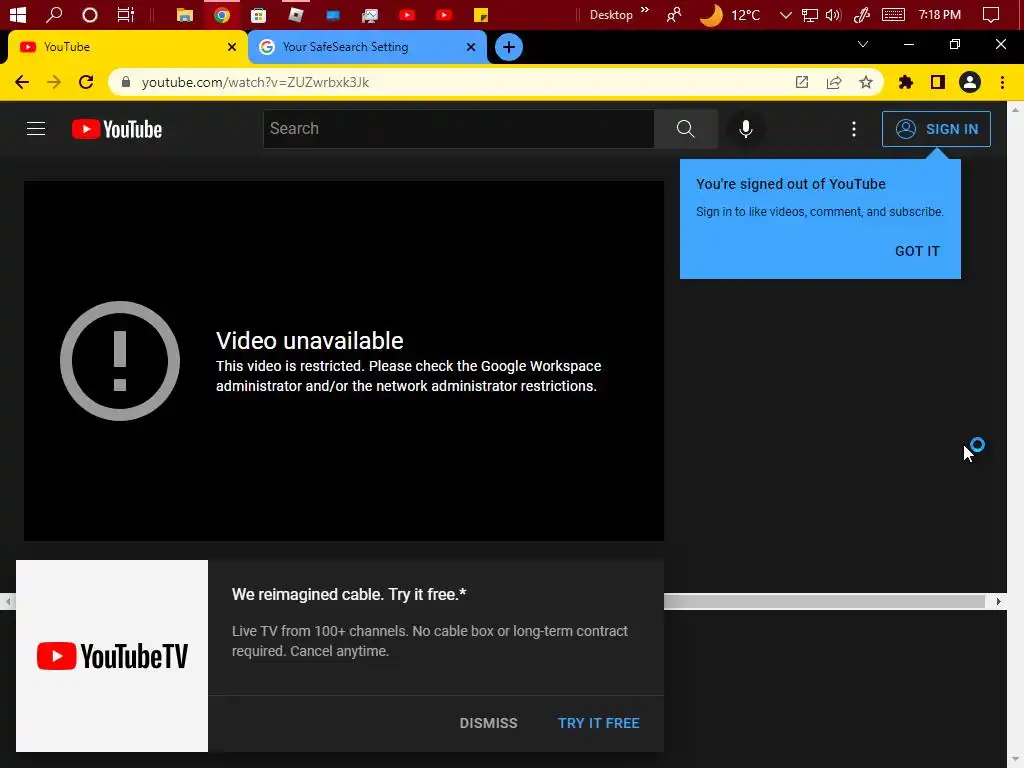Viewport: 1024px width, 768px height.
Task: Open Cortana circle icon
Action: tap(89, 14)
